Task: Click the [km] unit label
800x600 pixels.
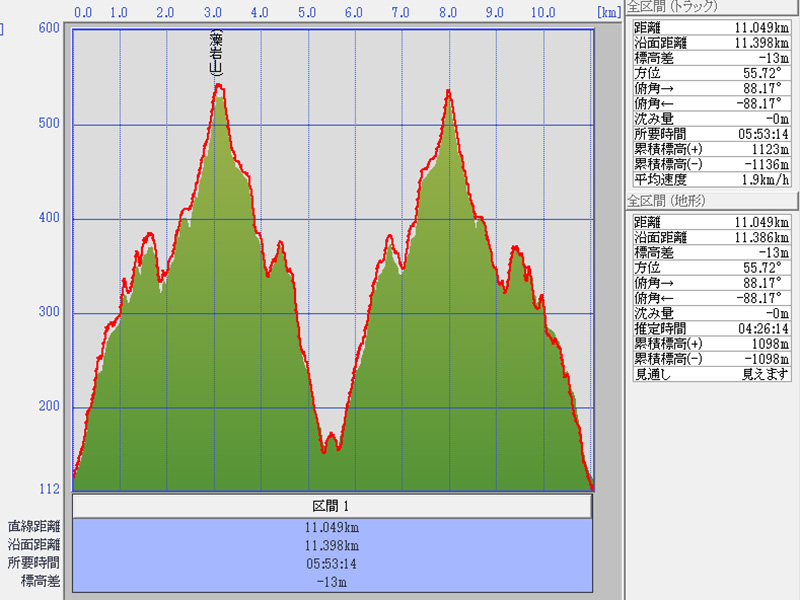Action: pyautogui.click(x=607, y=13)
